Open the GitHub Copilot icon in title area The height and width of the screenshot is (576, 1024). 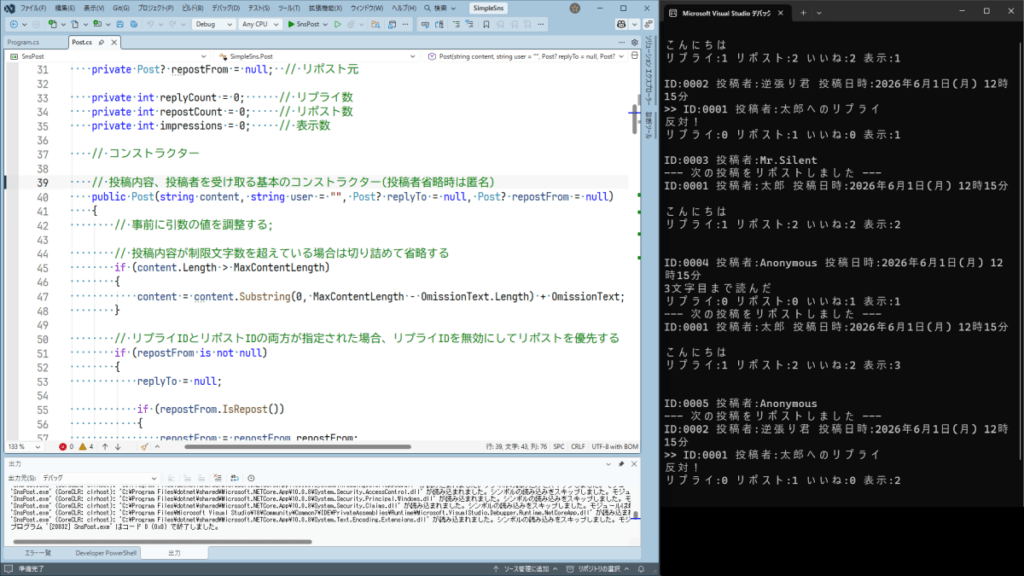click(x=621, y=24)
